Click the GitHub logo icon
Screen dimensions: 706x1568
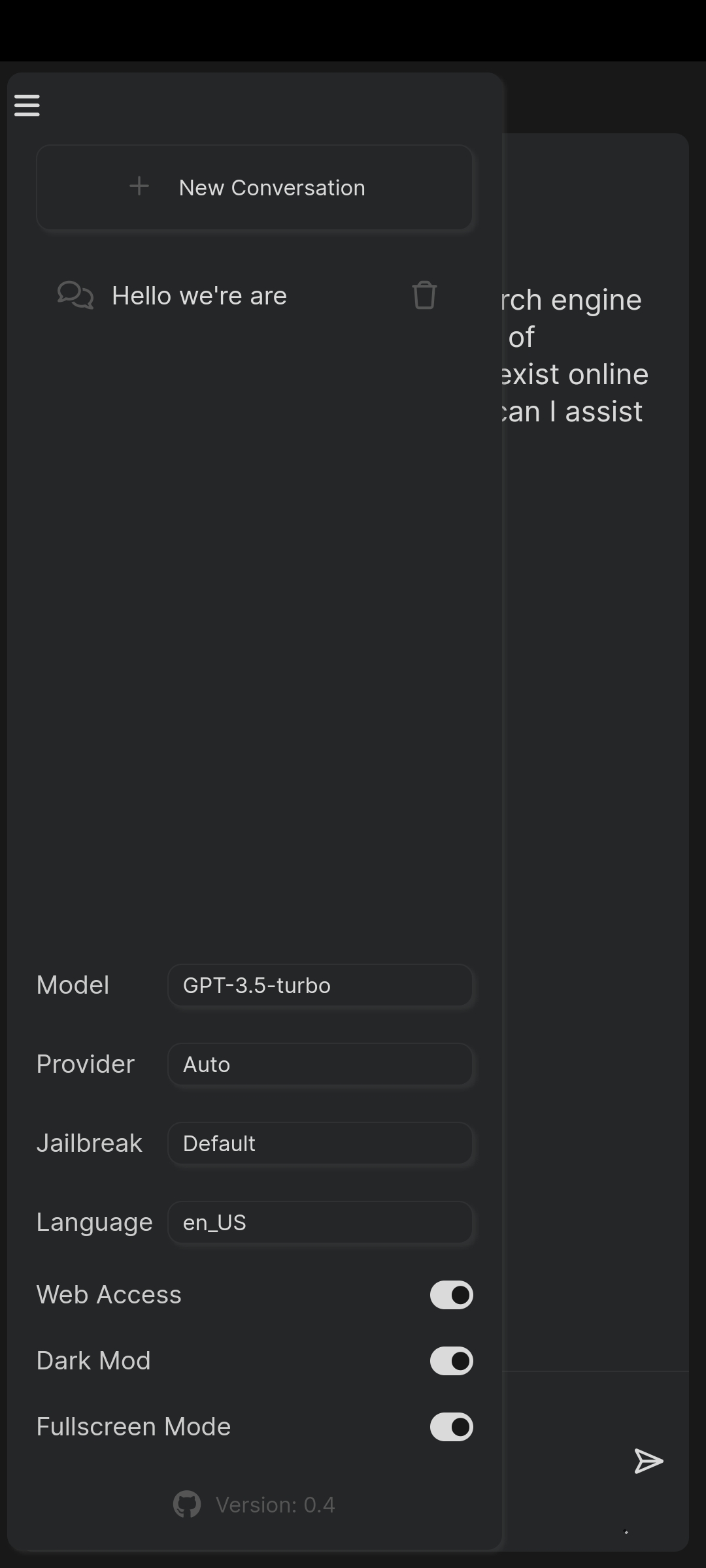pos(187,1505)
